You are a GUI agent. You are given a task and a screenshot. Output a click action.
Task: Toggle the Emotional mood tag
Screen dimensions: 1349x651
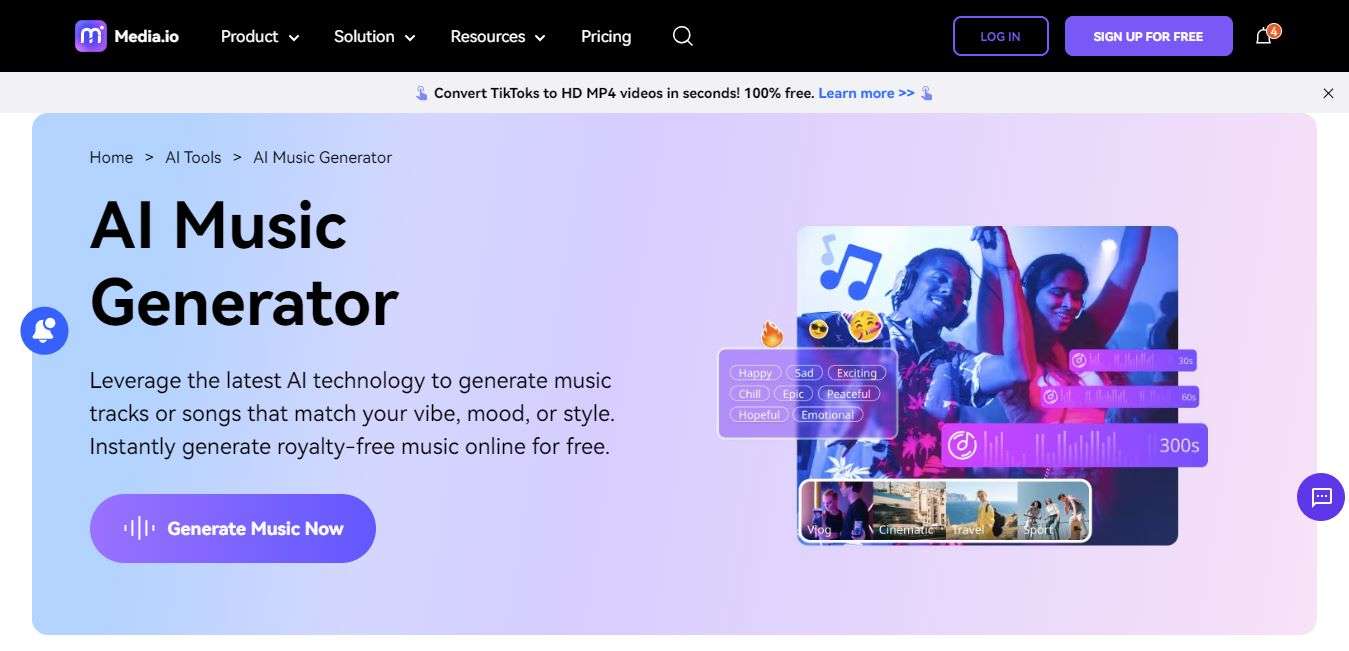[828, 415]
